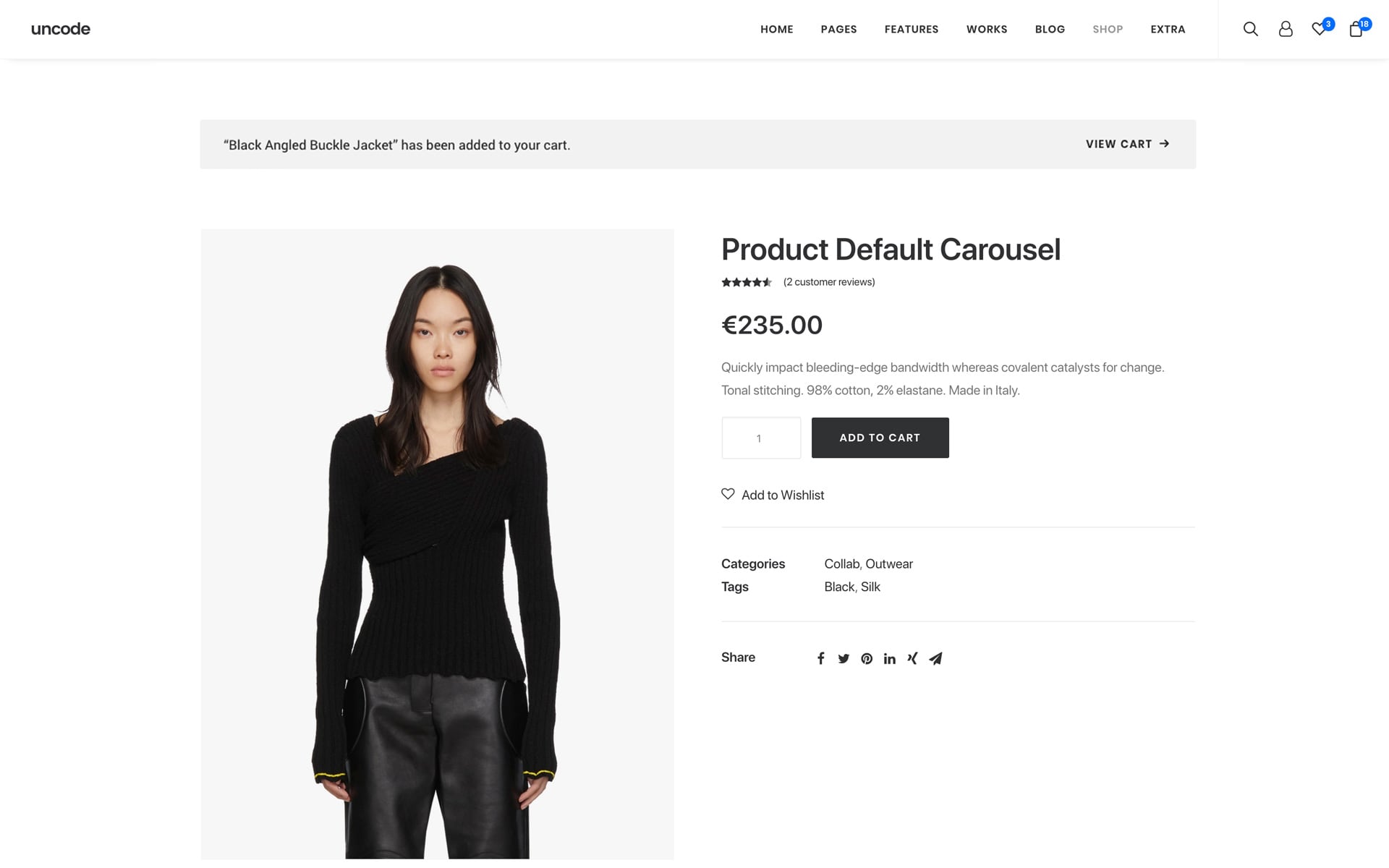Follow the View Cart link
1389x868 pixels.
[1127, 144]
